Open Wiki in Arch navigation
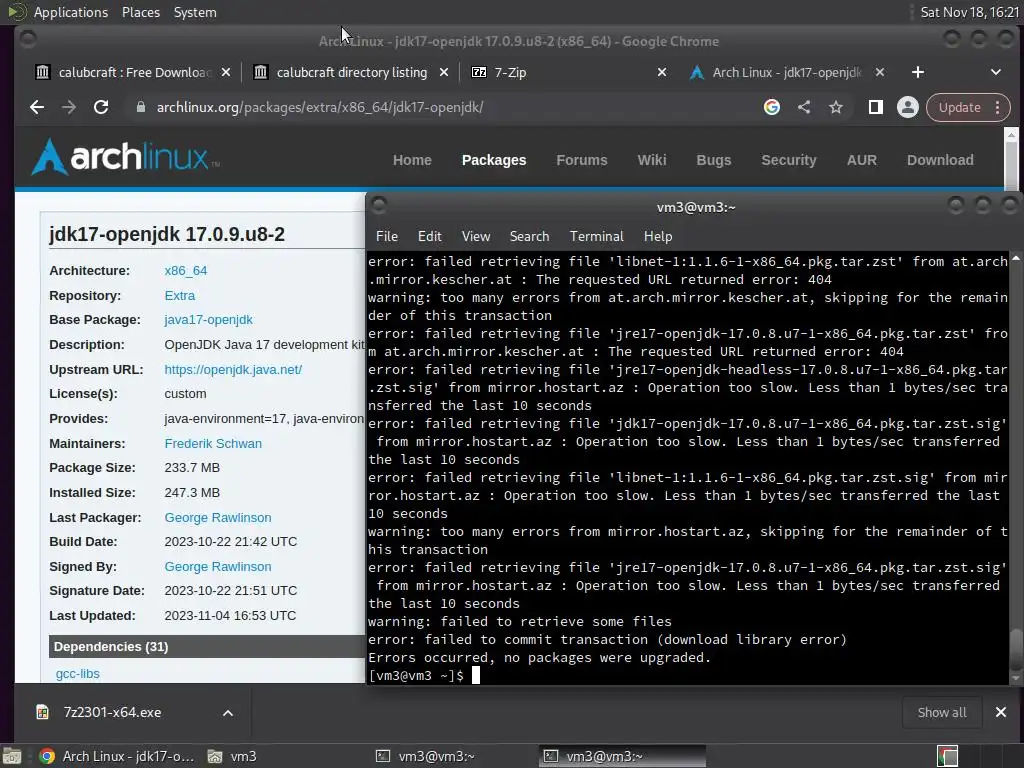 pyautogui.click(x=652, y=161)
